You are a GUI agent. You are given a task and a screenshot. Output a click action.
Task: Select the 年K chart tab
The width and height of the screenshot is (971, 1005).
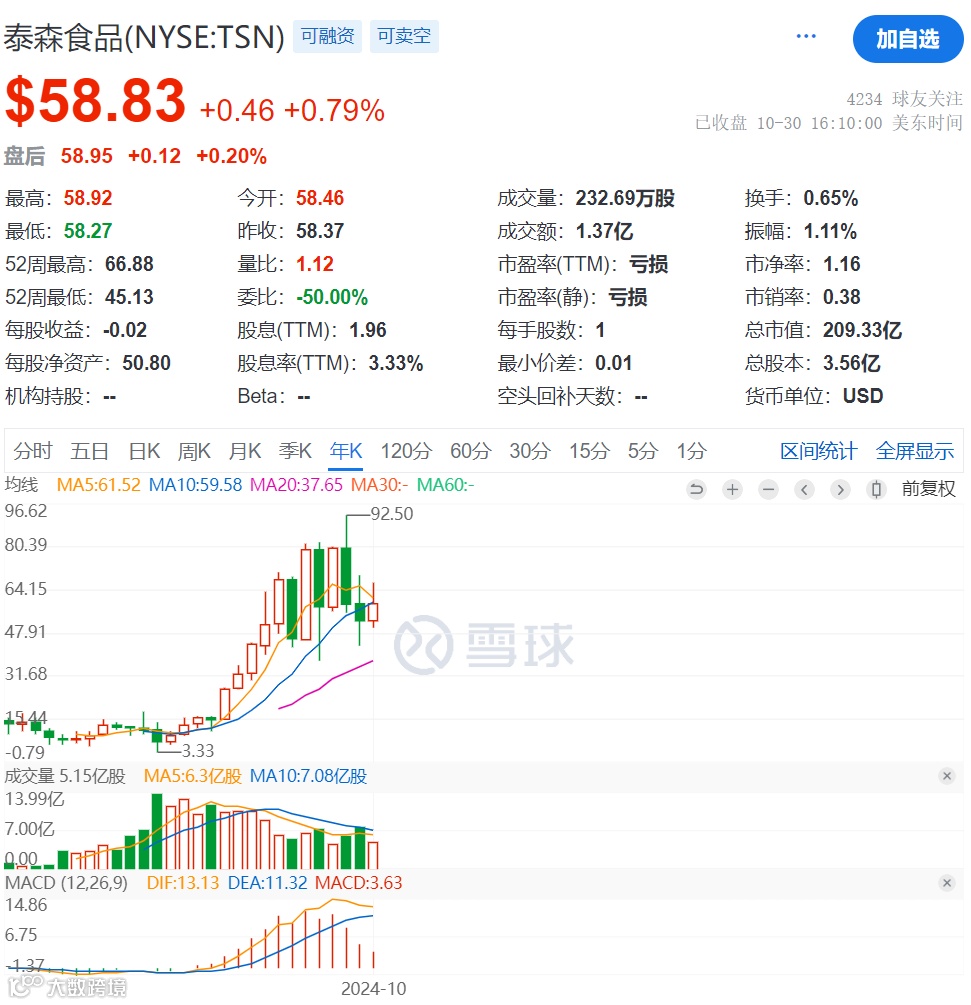point(346,451)
